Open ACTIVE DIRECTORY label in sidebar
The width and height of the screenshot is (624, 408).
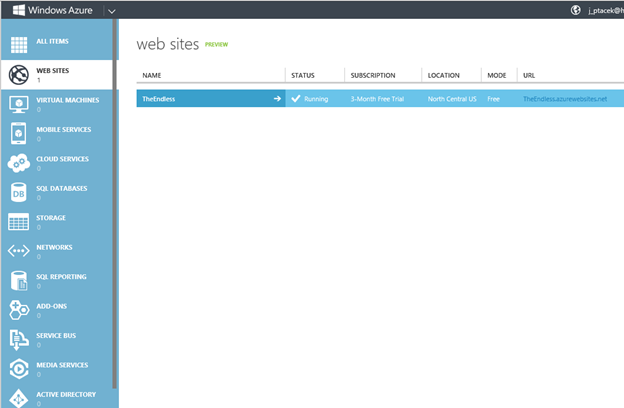66,394
